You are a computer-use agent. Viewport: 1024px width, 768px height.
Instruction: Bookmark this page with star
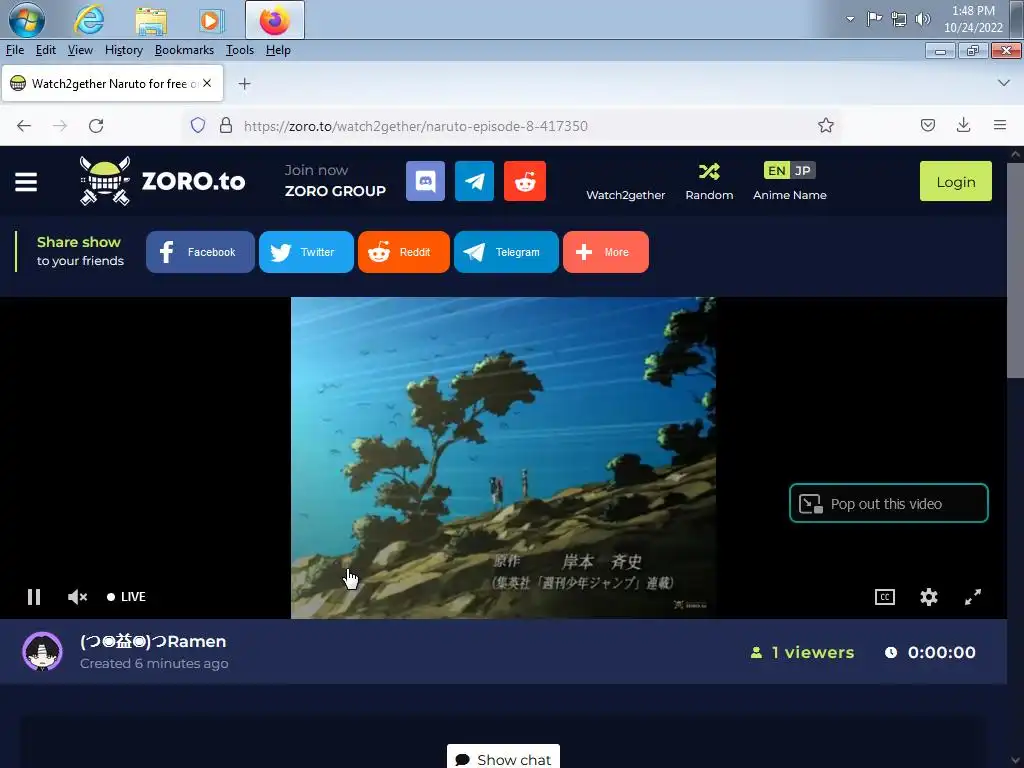pos(825,125)
